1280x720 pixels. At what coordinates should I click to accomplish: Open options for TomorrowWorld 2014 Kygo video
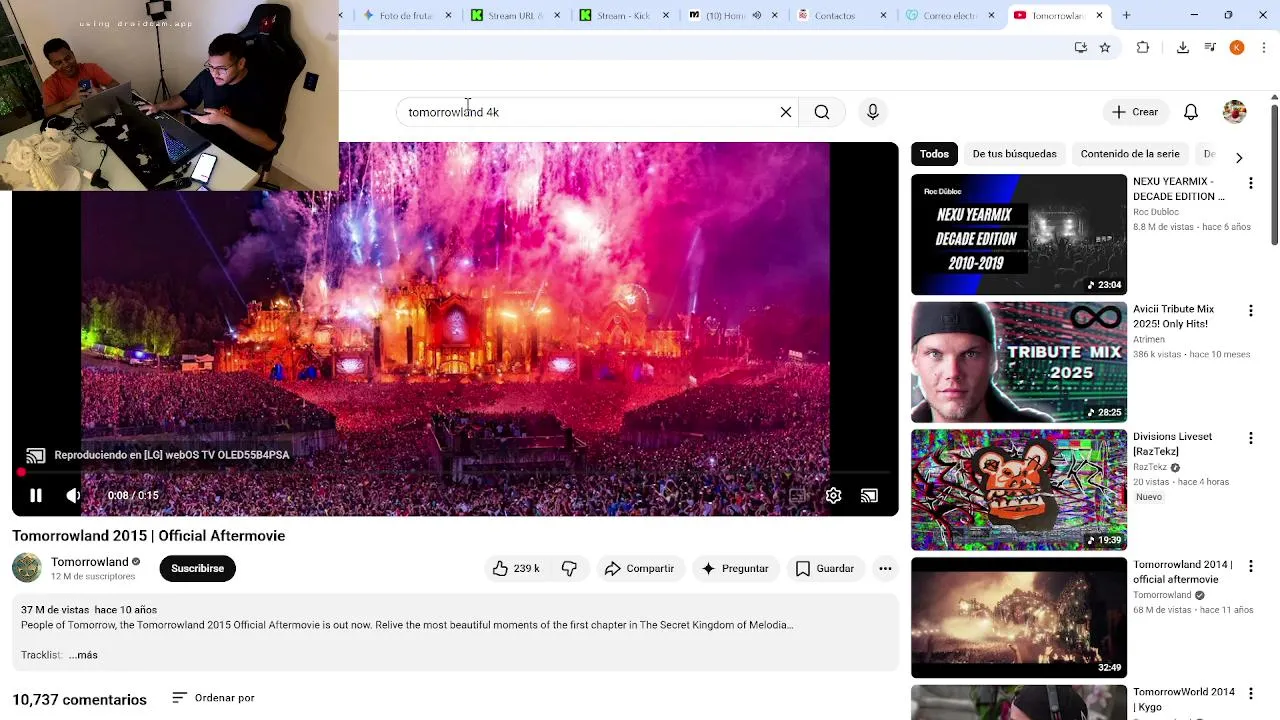pyautogui.click(x=1250, y=693)
